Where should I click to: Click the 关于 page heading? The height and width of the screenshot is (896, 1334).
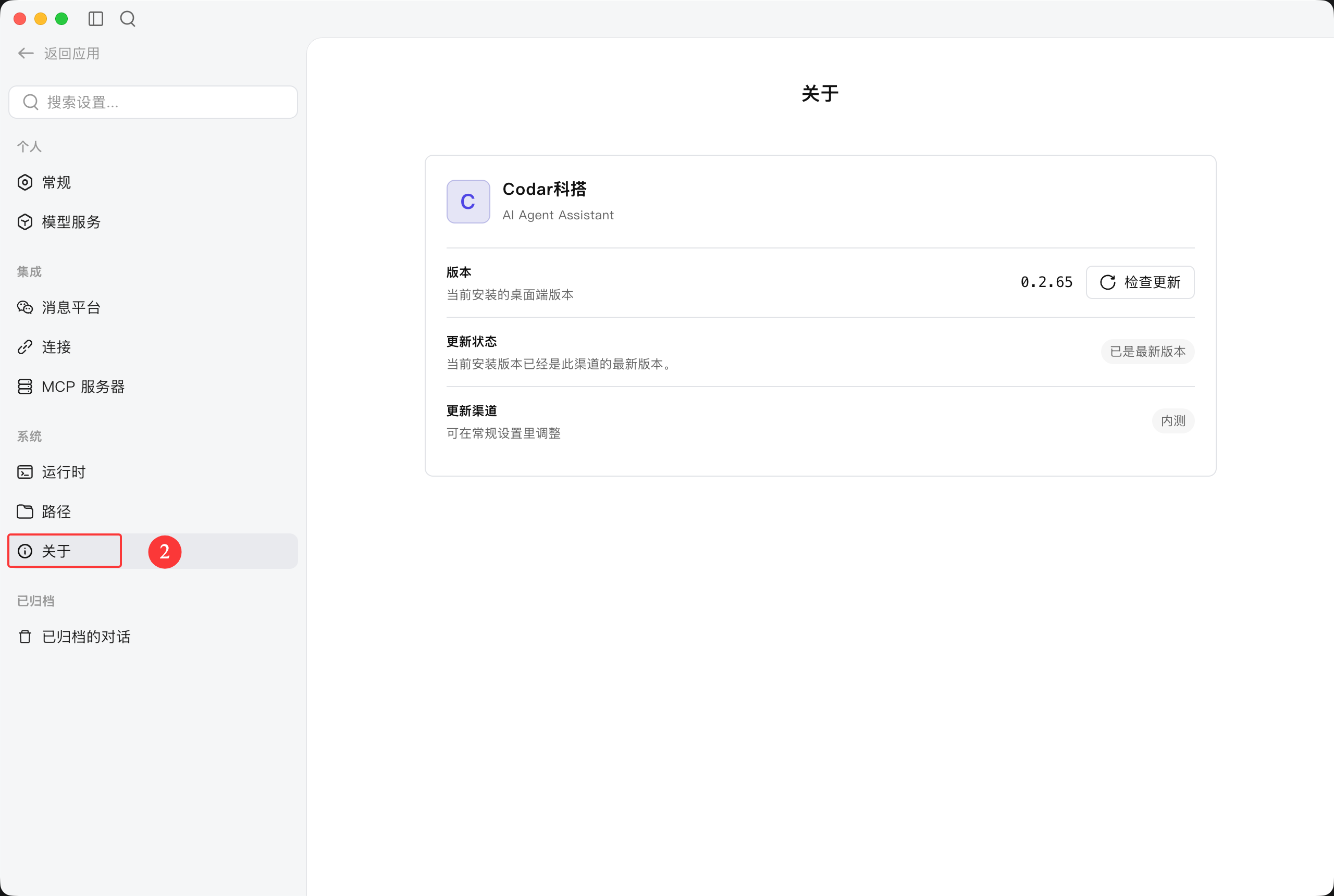tap(820, 93)
